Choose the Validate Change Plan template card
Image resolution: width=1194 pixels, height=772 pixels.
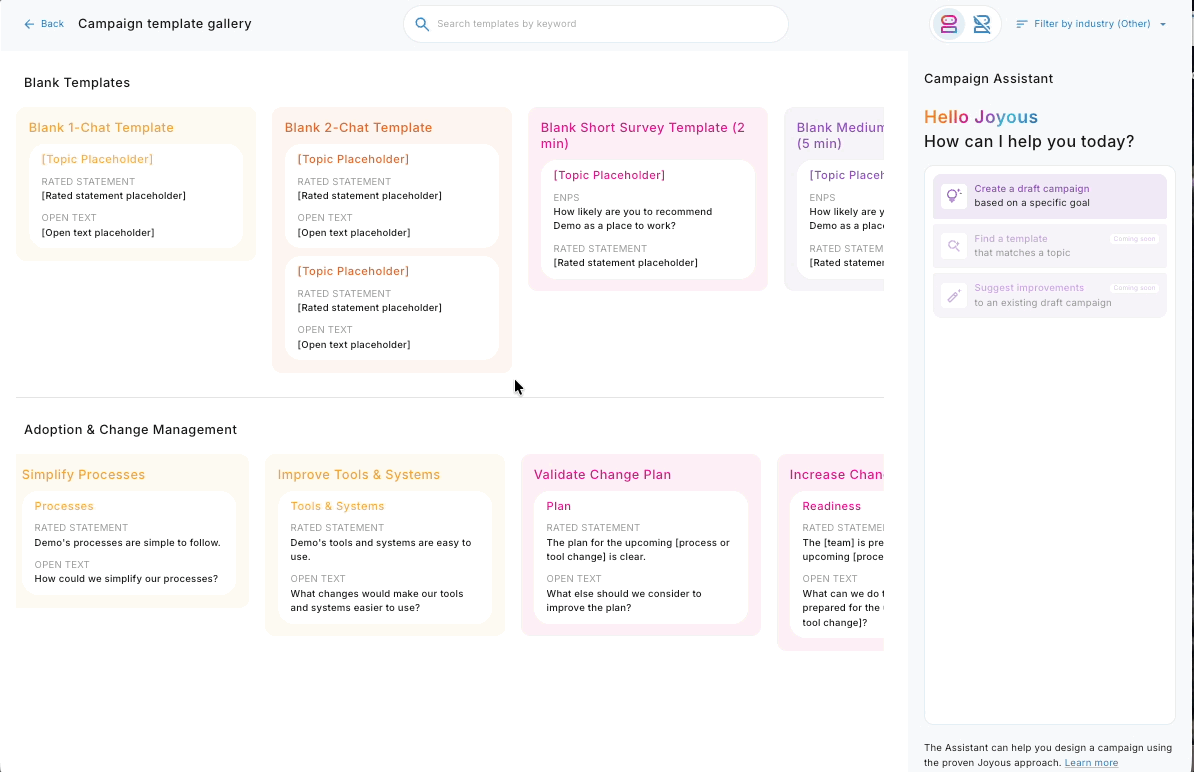click(x=640, y=544)
